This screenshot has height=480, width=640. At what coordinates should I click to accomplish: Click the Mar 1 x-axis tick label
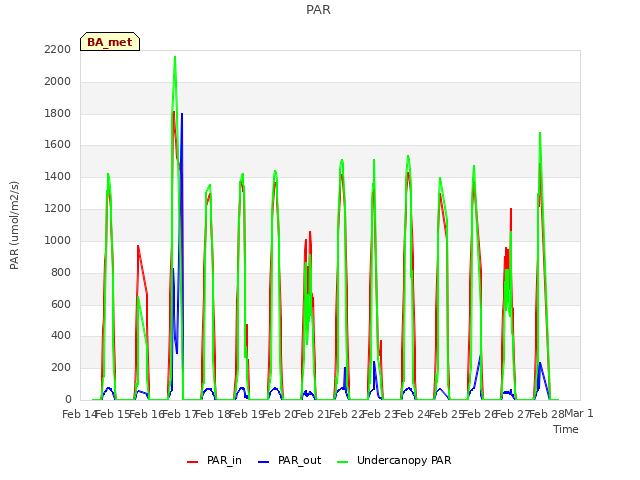[578, 413]
